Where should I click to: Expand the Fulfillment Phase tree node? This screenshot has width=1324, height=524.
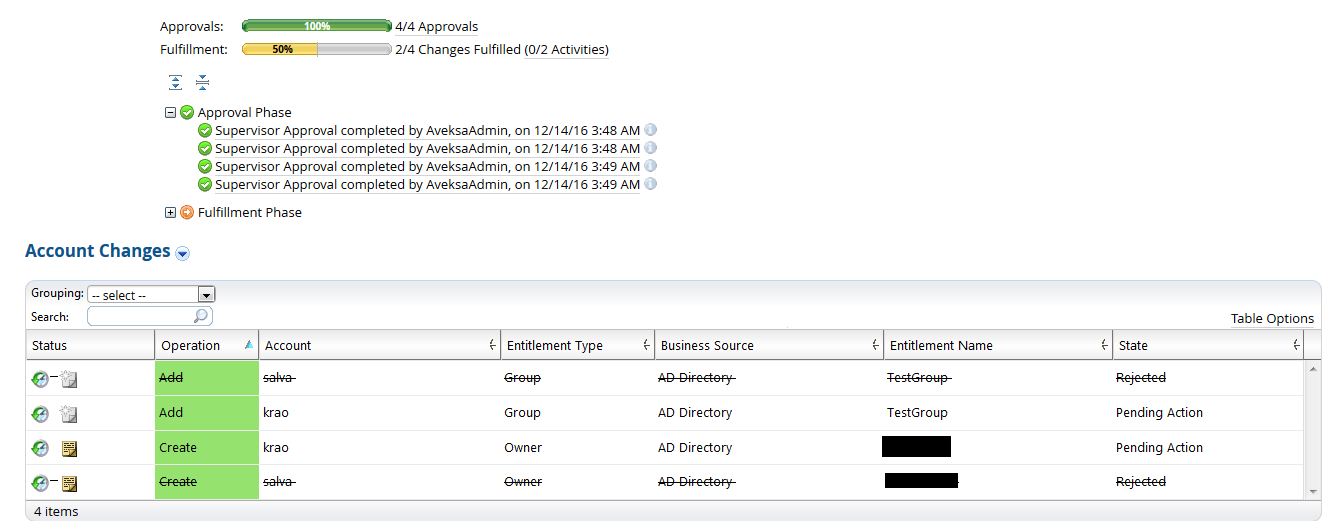171,212
